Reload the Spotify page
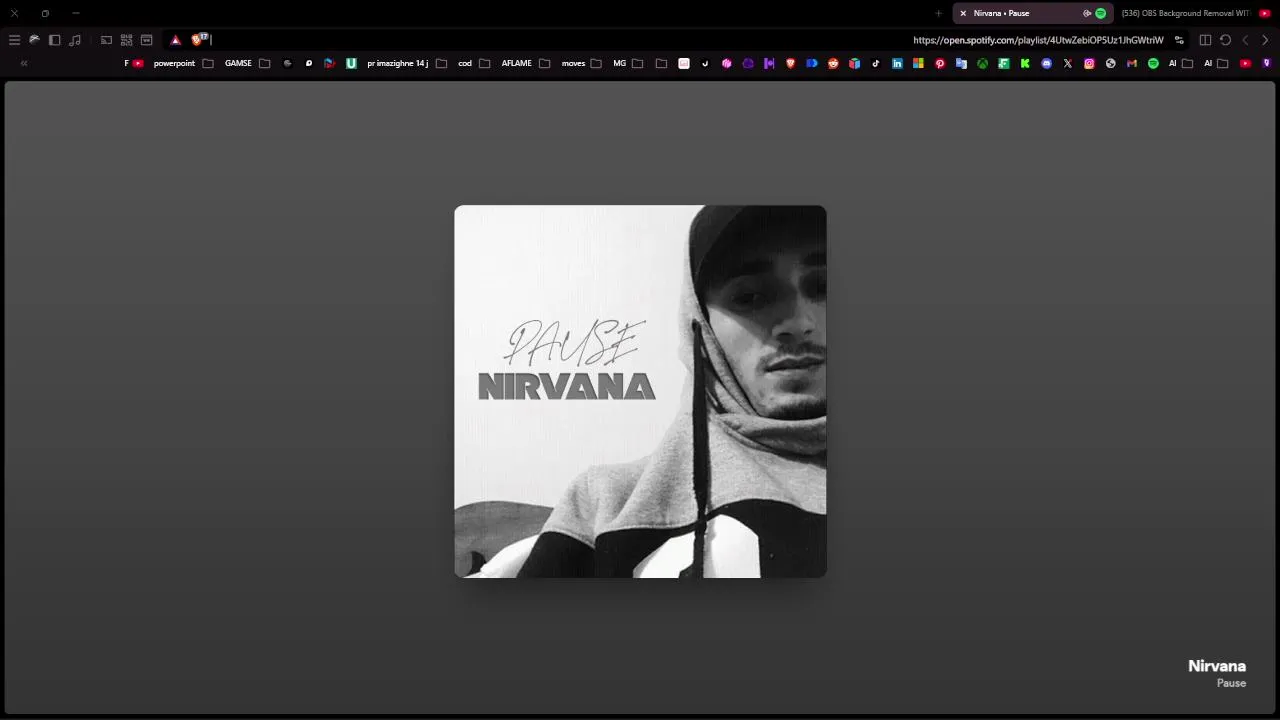 (x=1225, y=40)
